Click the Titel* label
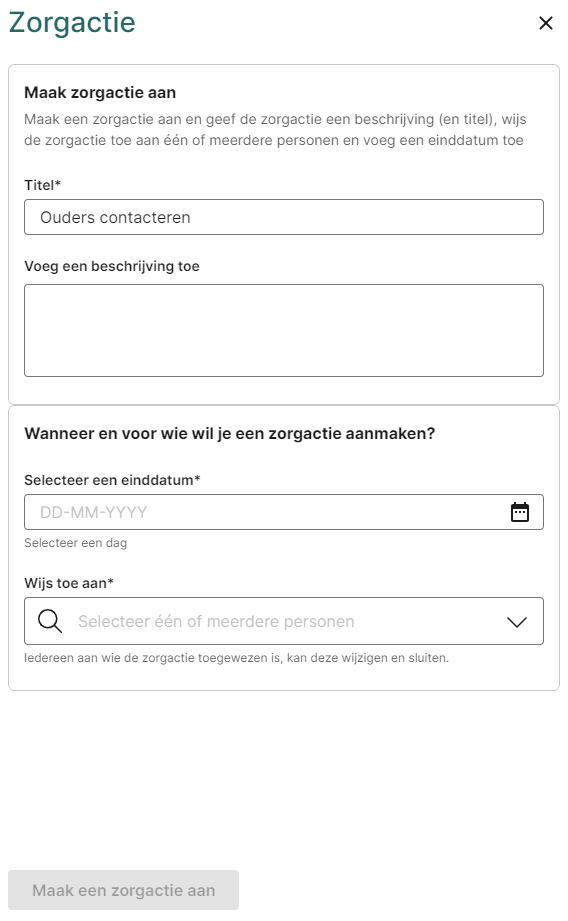 coord(42,185)
